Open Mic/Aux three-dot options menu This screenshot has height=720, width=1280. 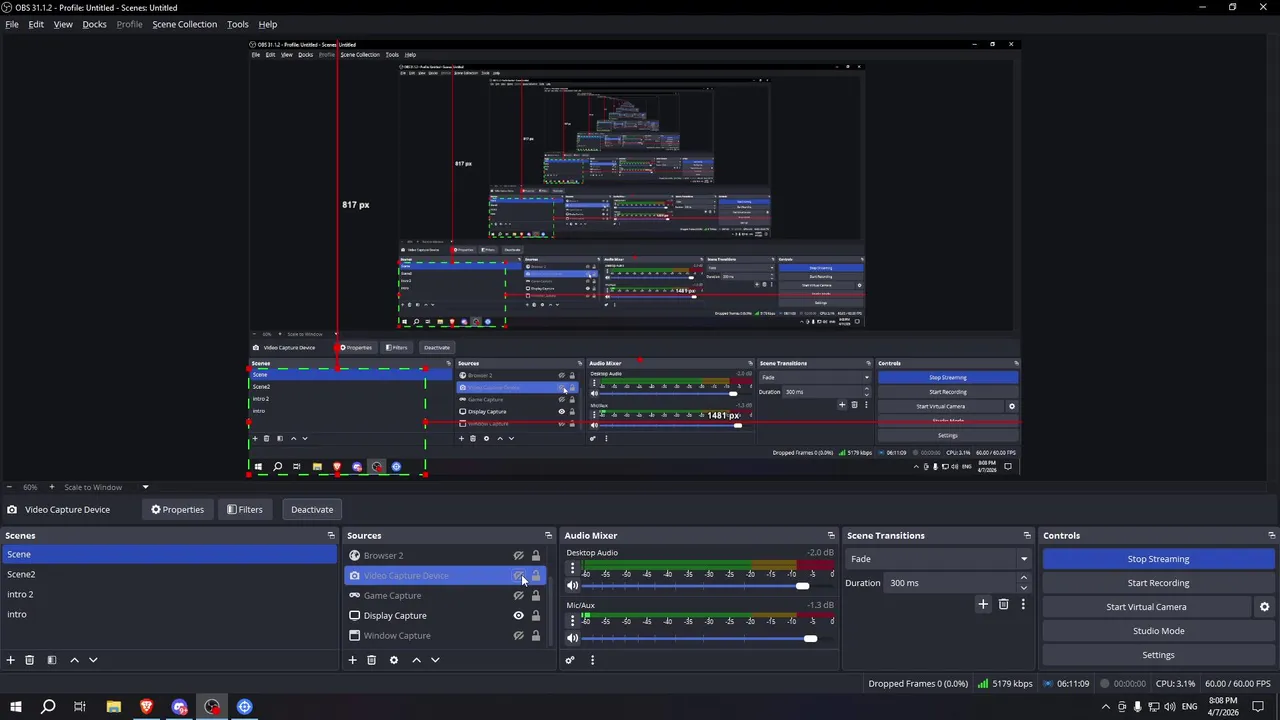[572, 621]
